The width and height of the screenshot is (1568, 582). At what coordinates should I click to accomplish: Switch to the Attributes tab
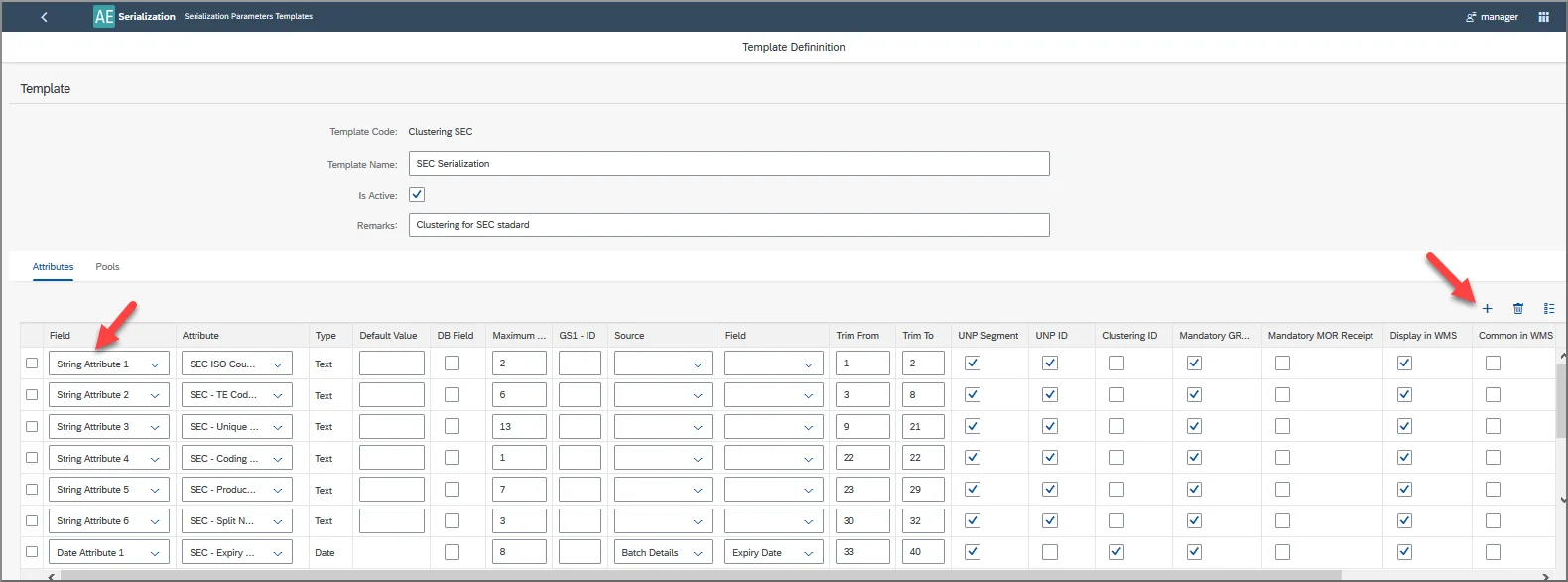(x=53, y=267)
